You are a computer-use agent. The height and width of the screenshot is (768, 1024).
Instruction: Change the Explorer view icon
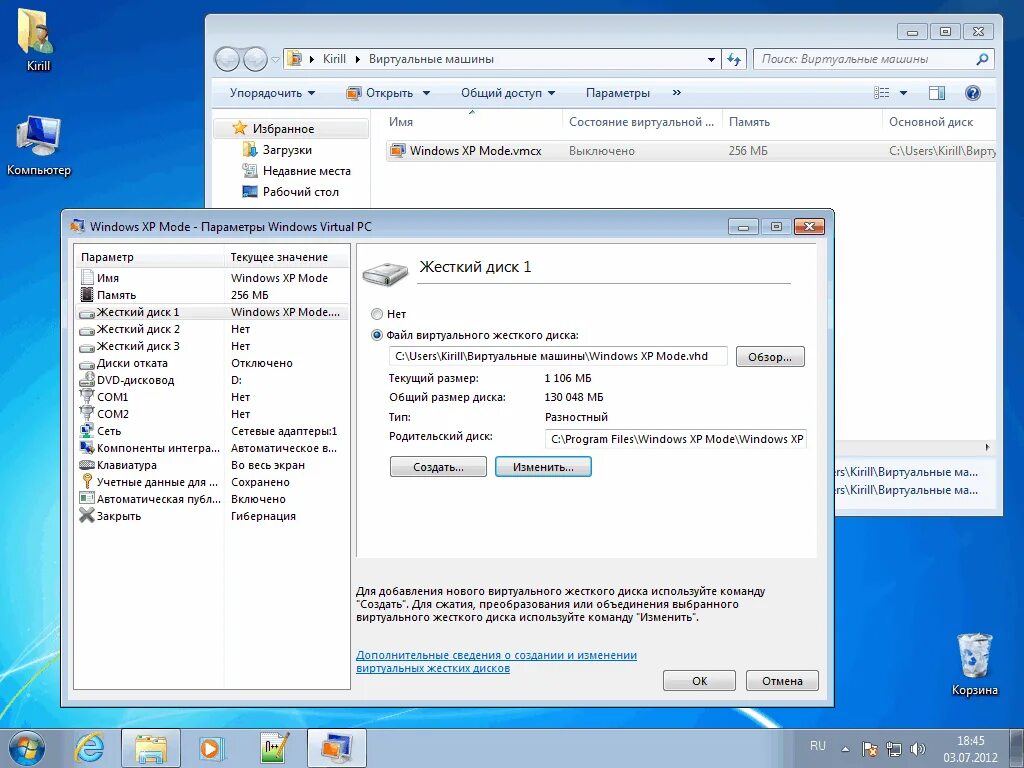tap(882, 93)
